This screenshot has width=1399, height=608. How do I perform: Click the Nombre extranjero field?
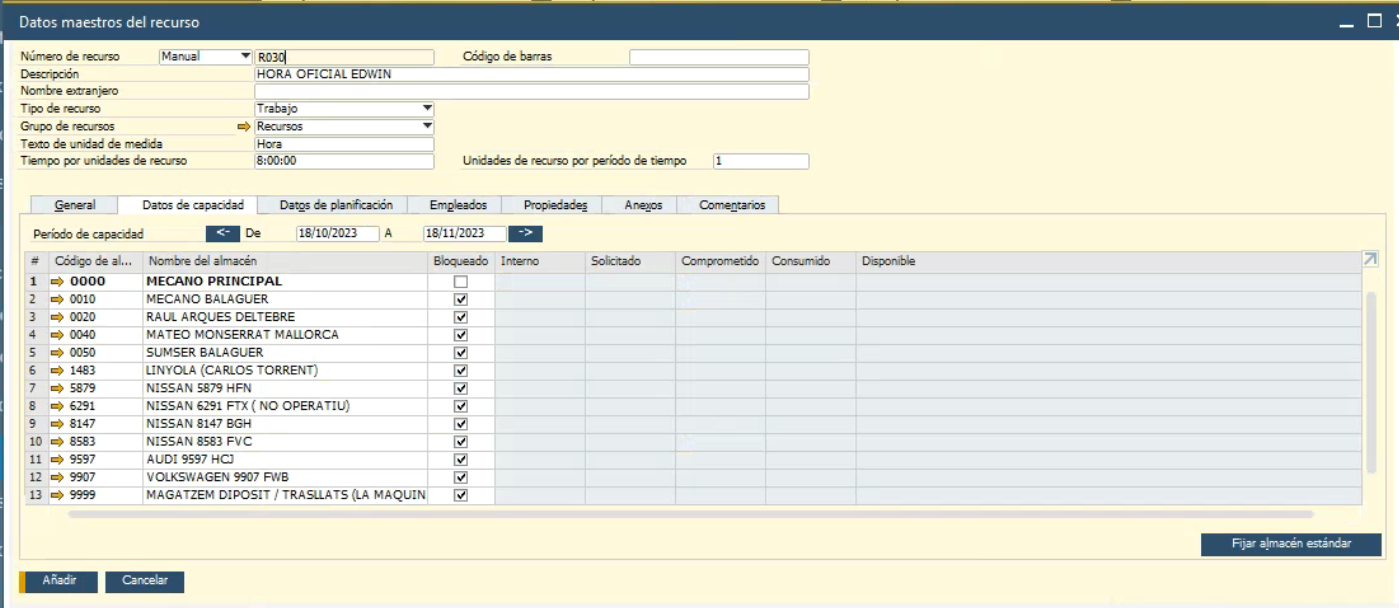click(532, 92)
